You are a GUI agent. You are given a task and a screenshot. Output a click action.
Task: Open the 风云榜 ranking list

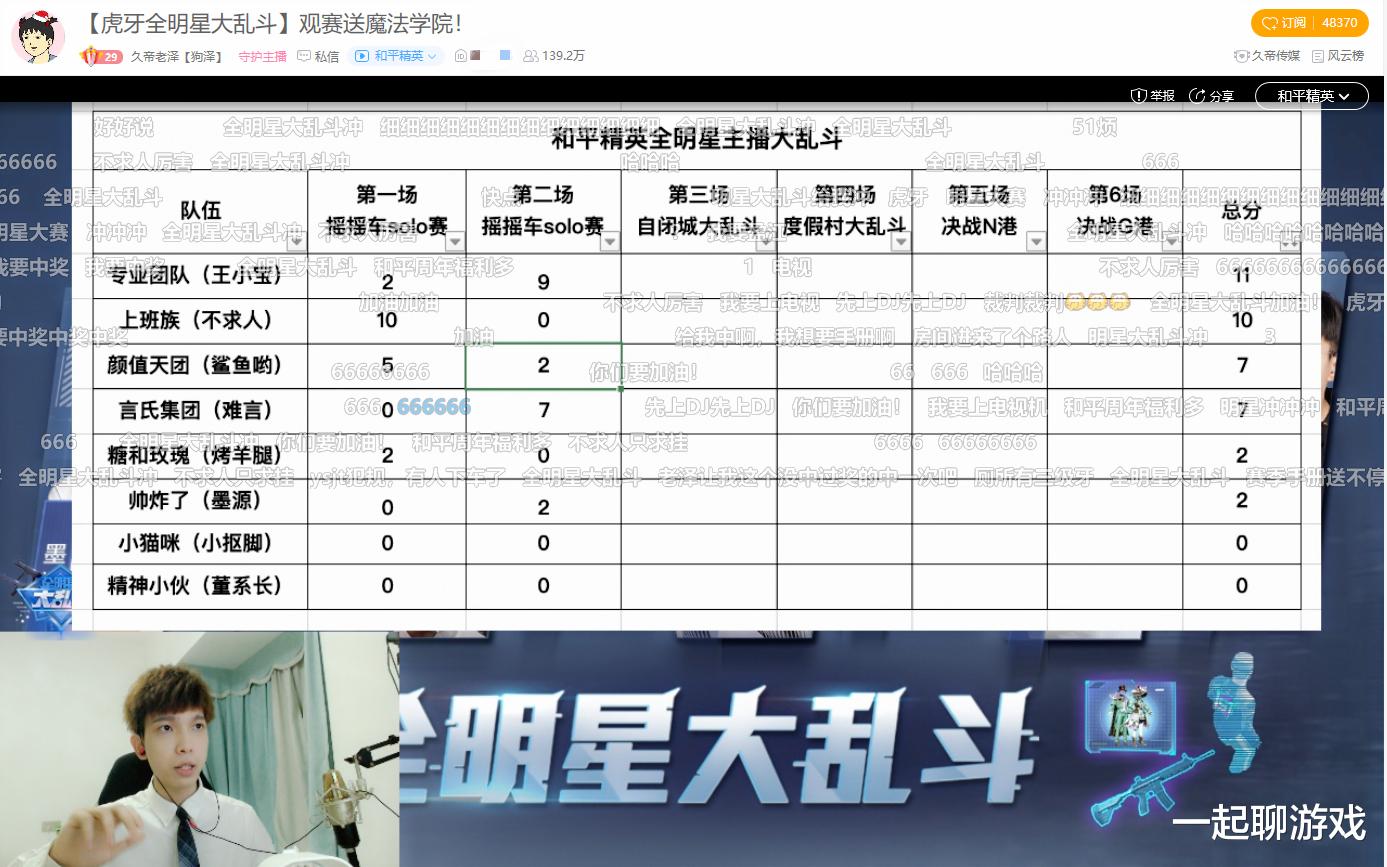click(1338, 56)
